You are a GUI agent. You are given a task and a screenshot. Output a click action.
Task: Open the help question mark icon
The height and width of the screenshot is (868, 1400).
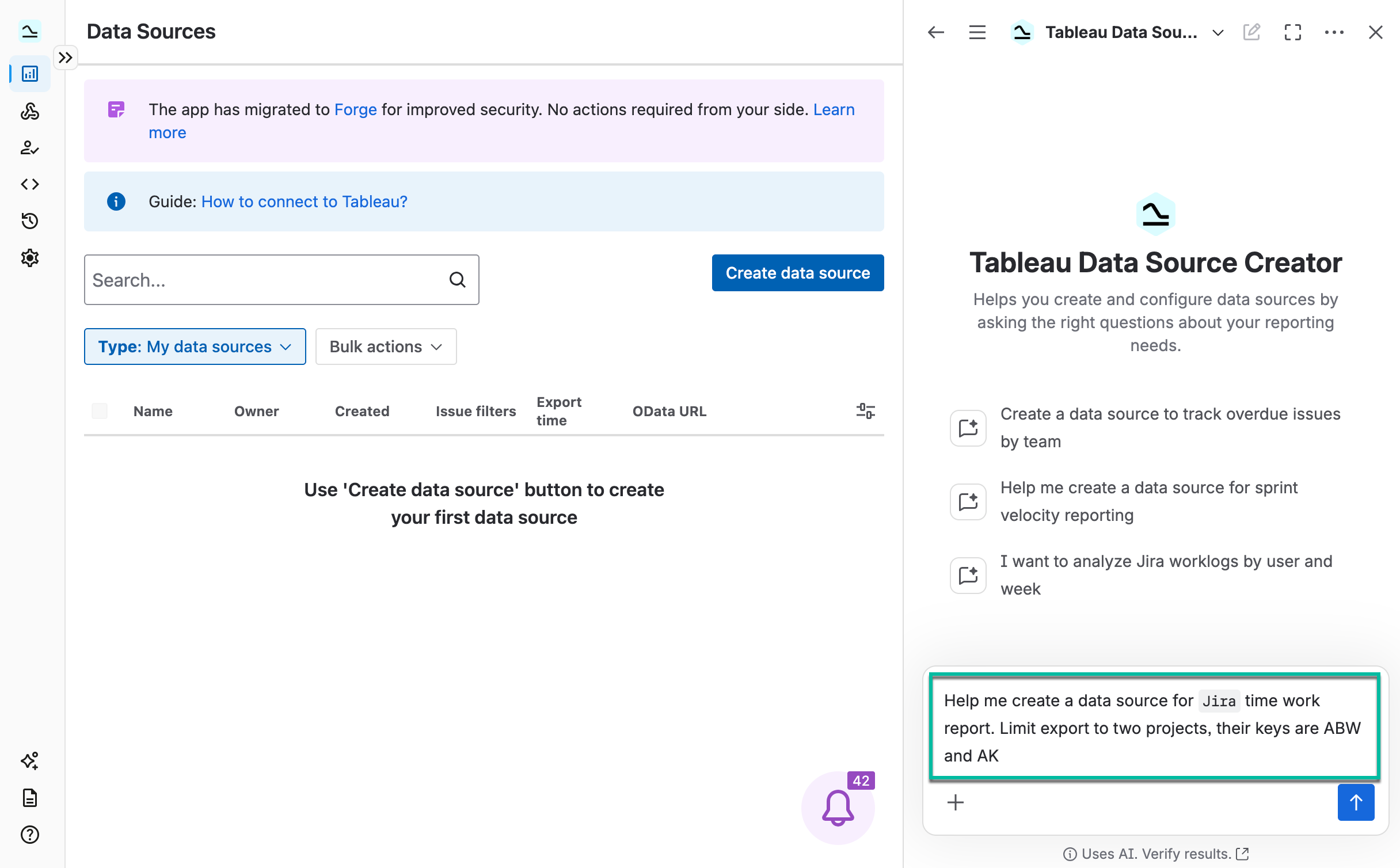[30, 835]
